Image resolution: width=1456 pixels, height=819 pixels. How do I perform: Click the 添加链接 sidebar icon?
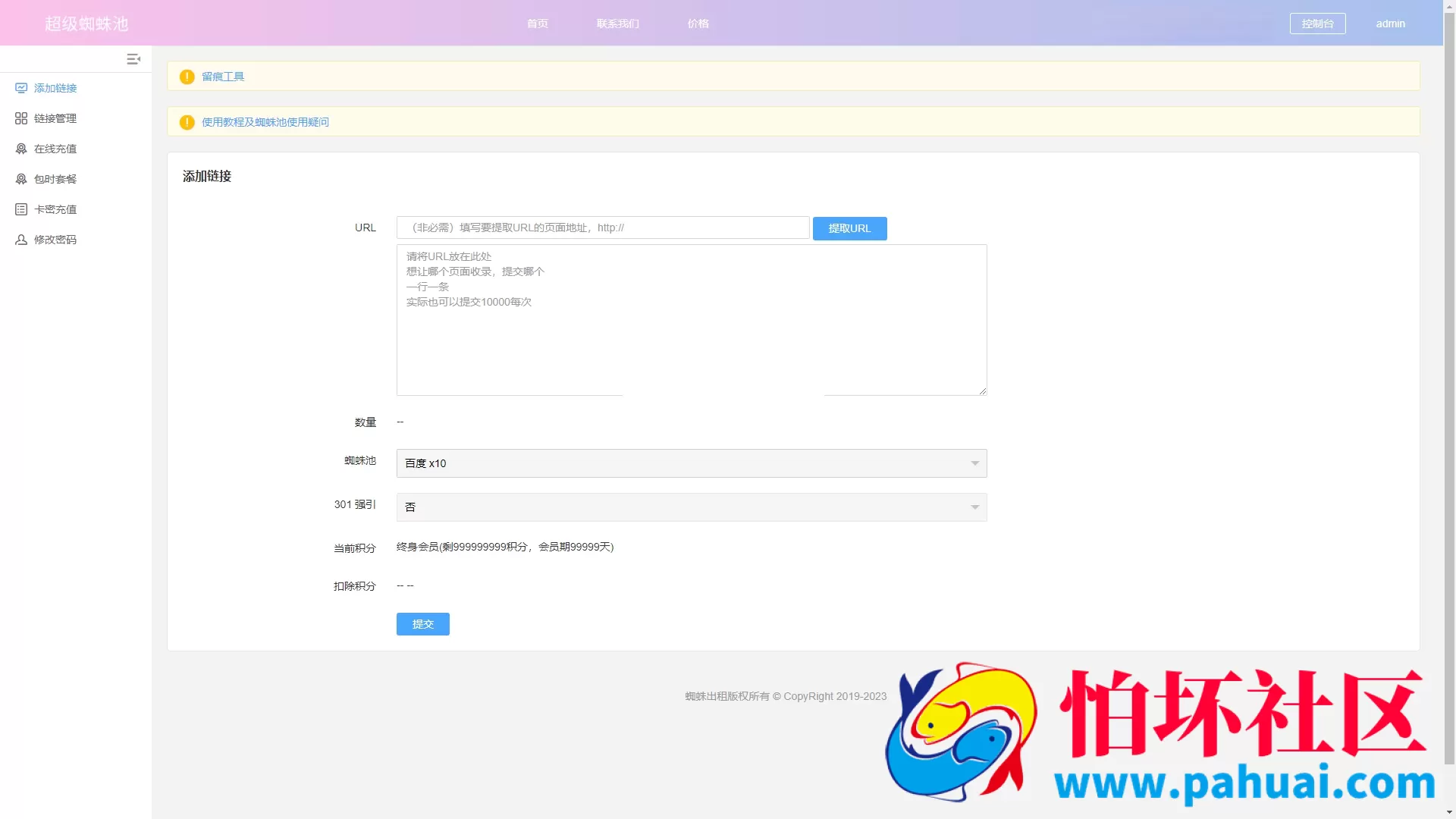coord(21,88)
